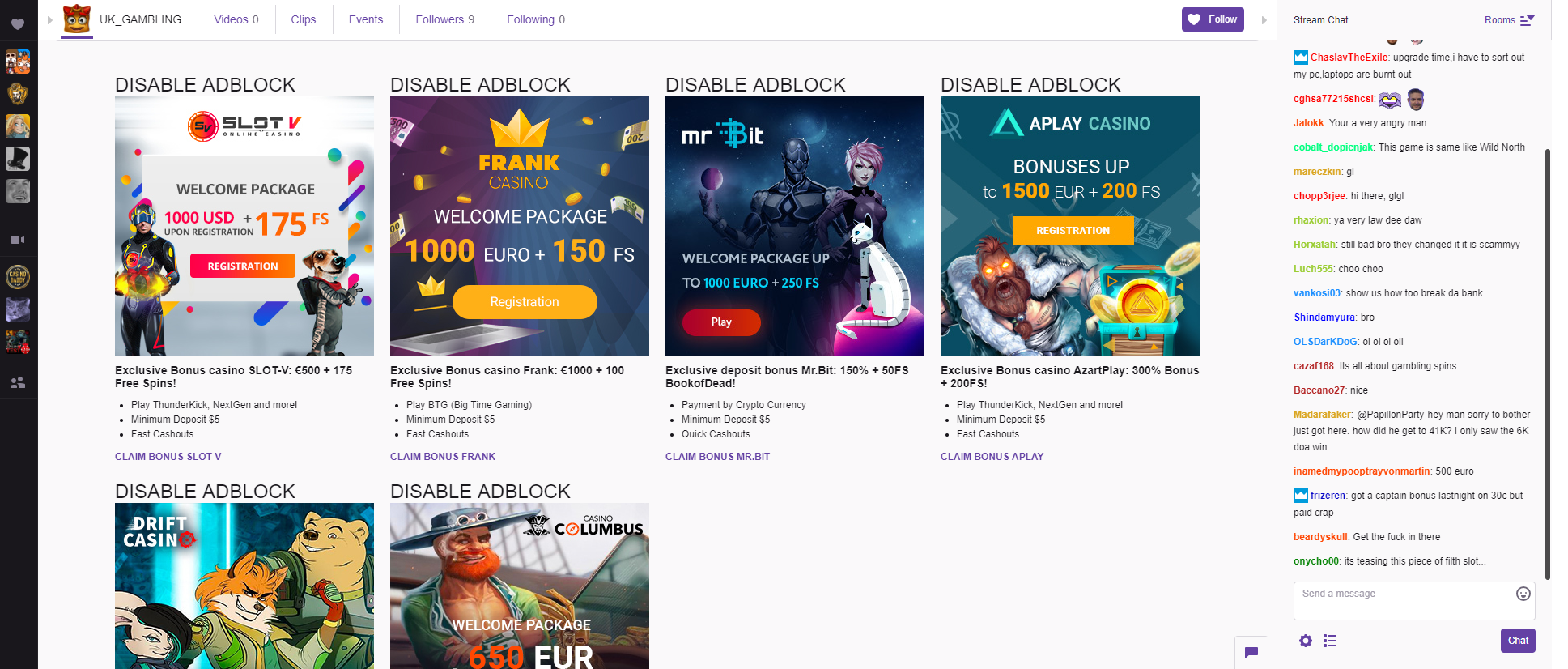Open chat settings gear icon
The image size is (1568, 669).
coord(1306,641)
